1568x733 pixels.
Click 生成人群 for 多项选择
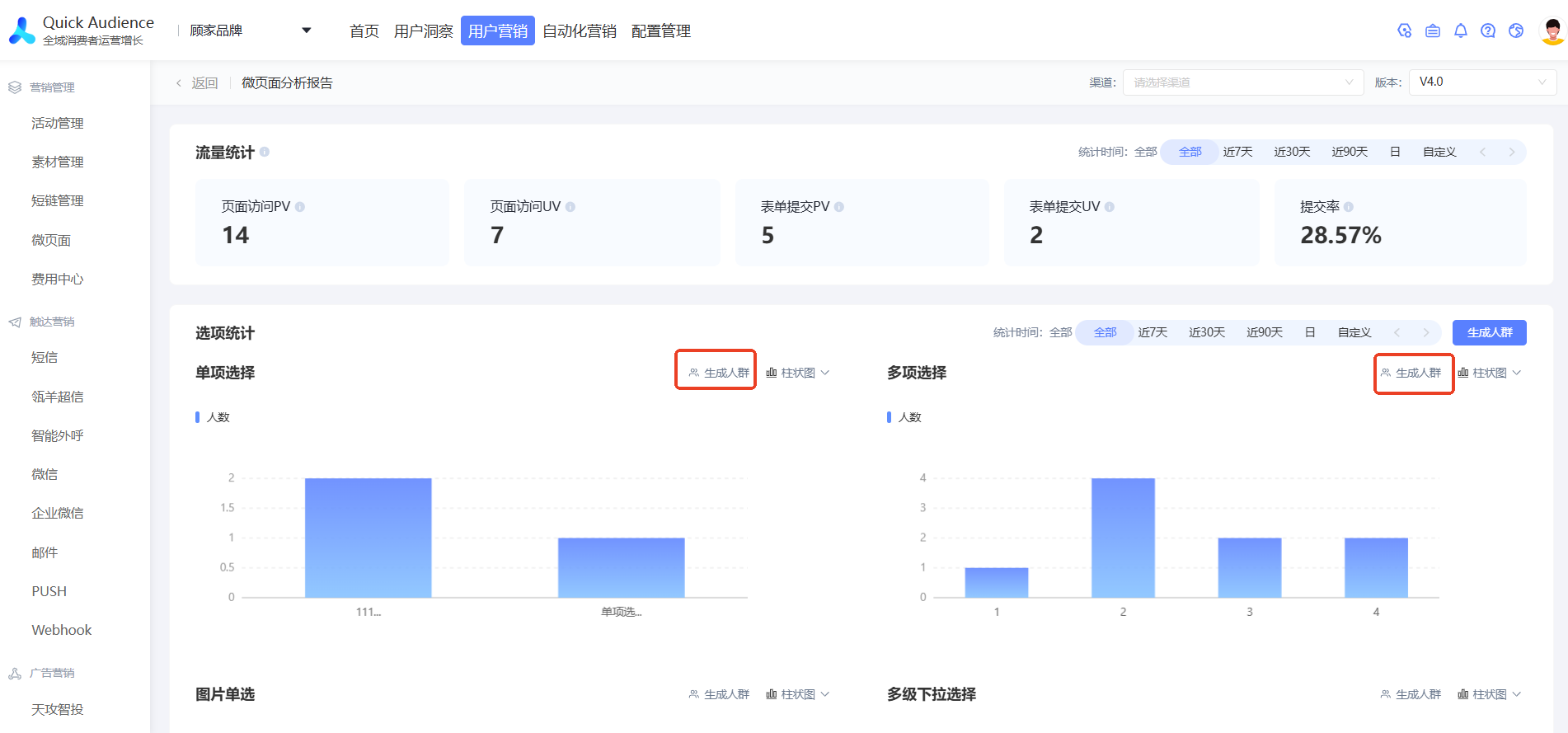[x=1411, y=373]
